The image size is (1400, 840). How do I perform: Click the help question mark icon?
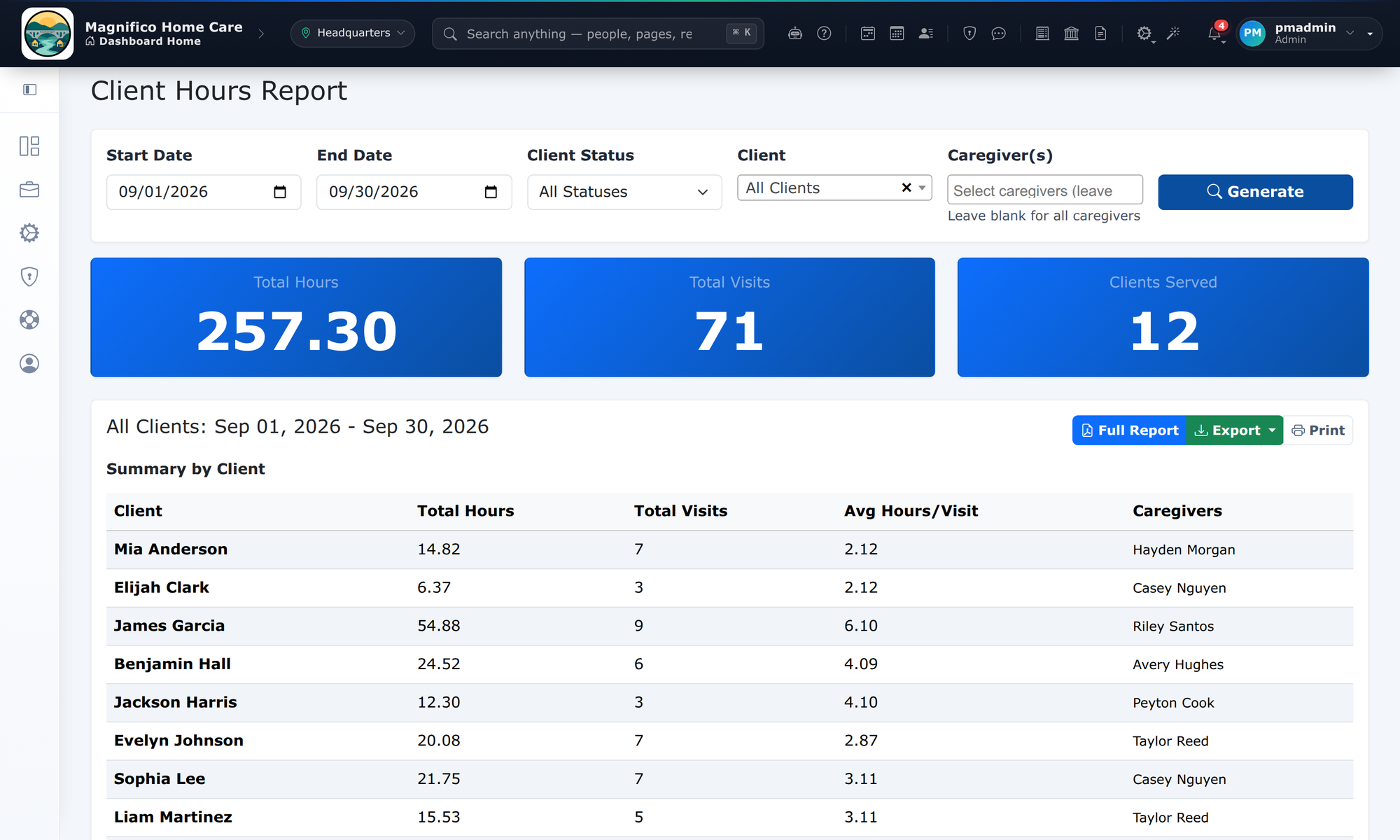(x=824, y=33)
